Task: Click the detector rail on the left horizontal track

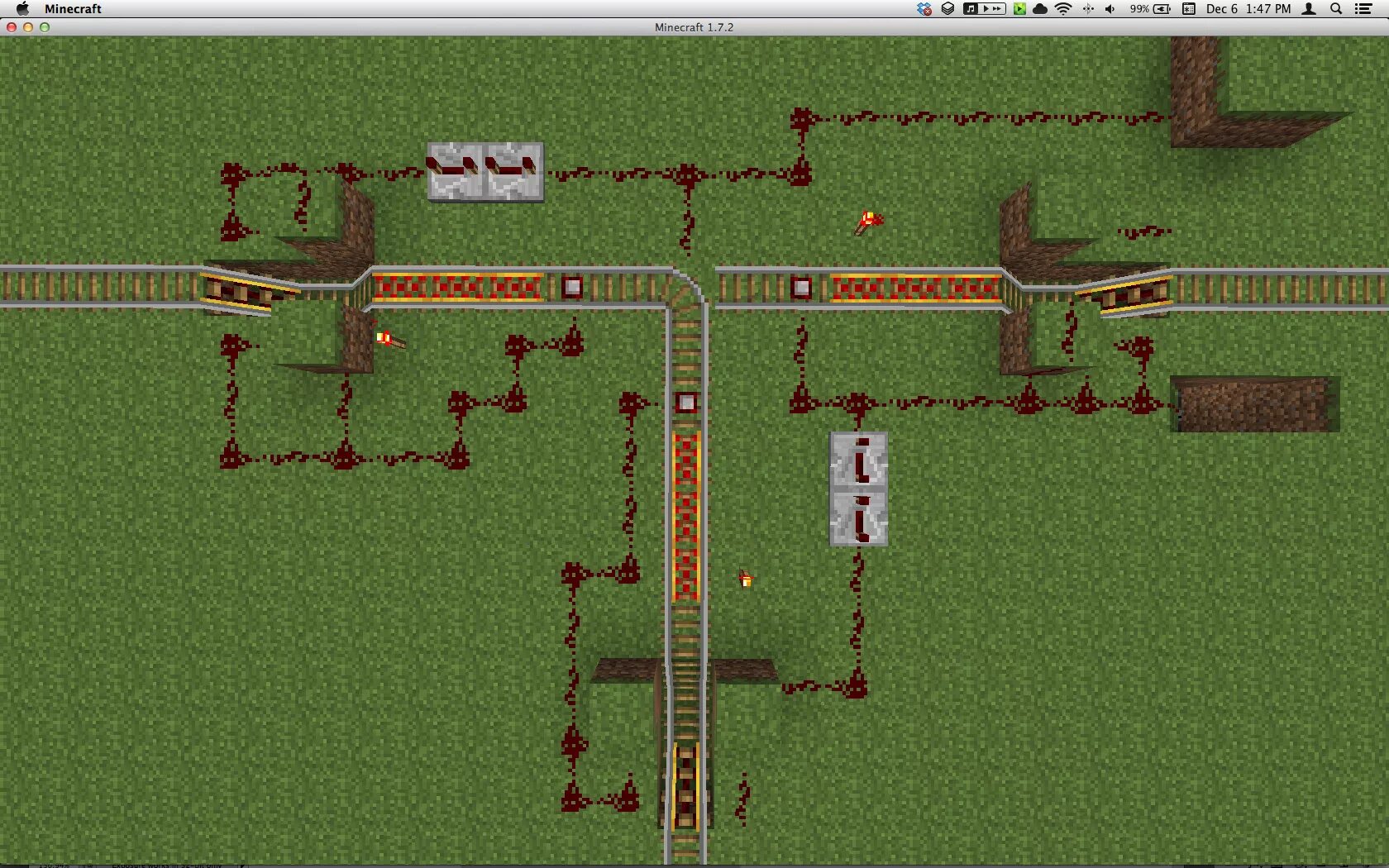Action: pos(572,288)
